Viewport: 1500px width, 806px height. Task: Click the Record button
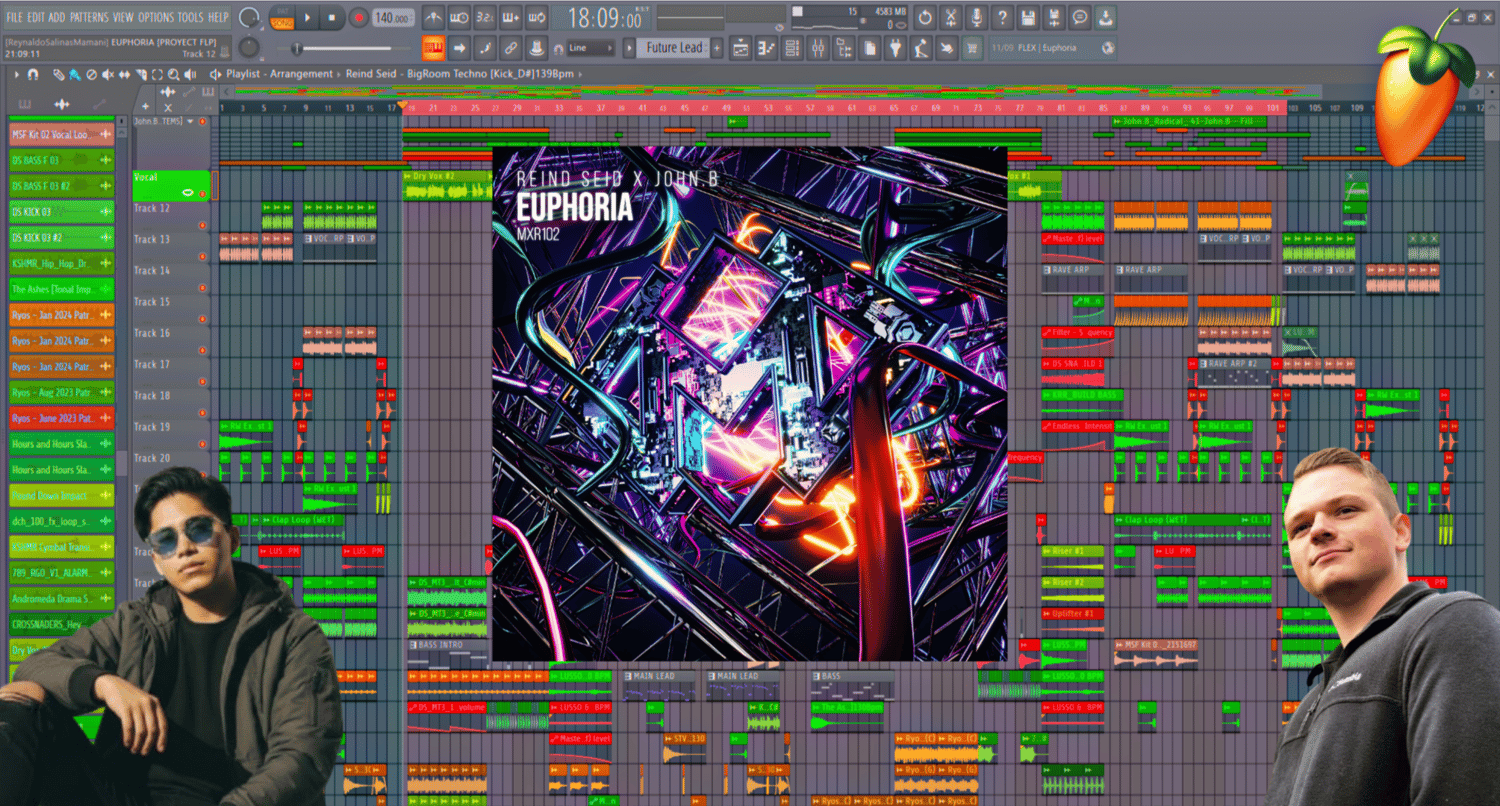click(x=358, y=18)
